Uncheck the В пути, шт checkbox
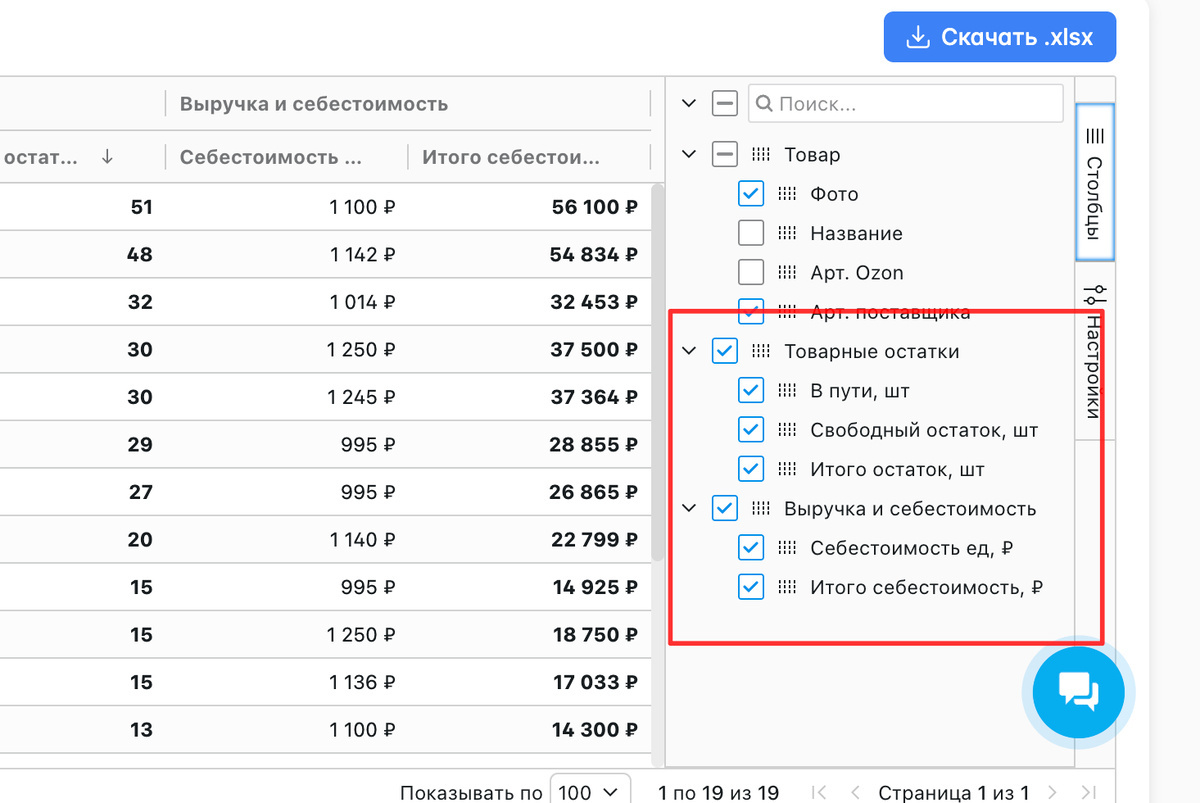 [x=750, y=390]
